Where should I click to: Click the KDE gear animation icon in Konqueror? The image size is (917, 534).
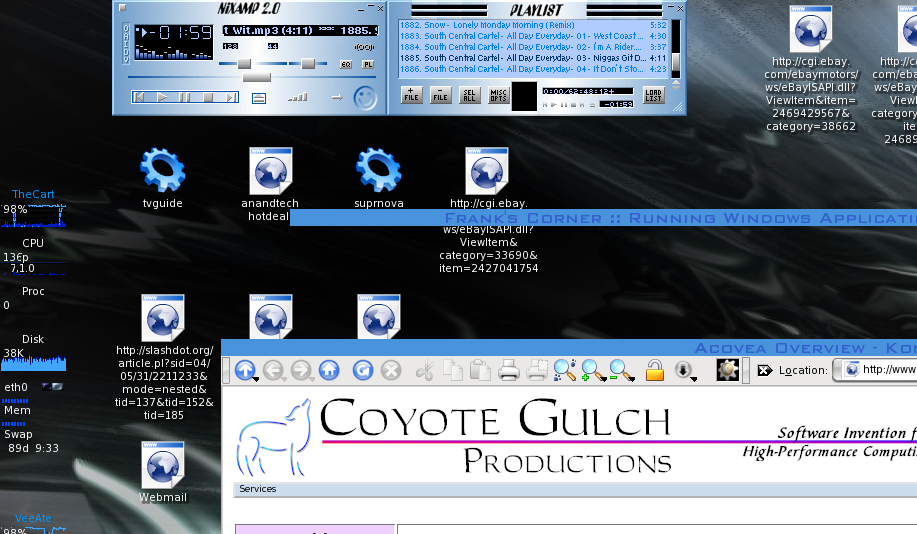coord(728,370)
